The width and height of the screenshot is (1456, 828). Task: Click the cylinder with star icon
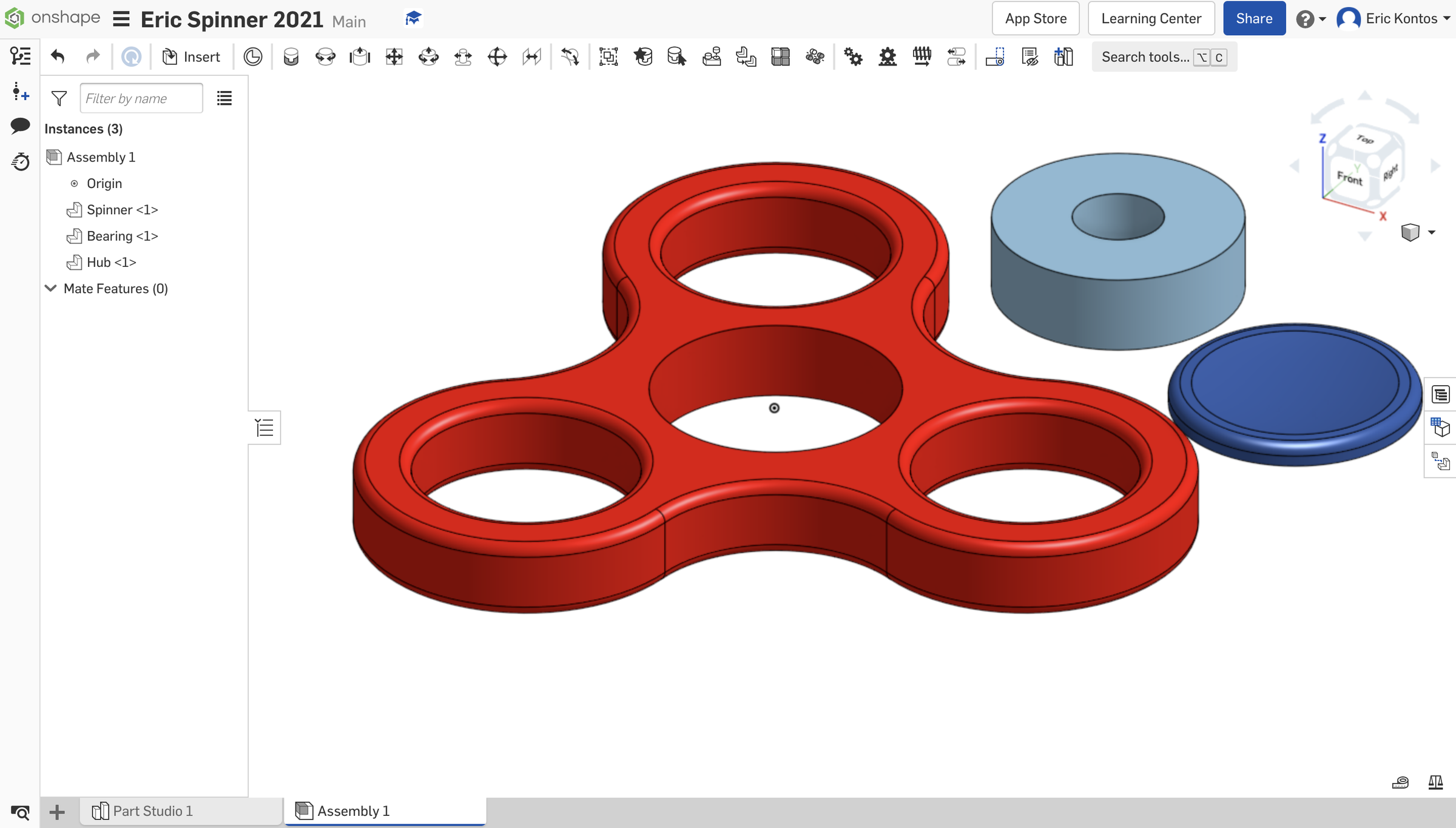643,56
